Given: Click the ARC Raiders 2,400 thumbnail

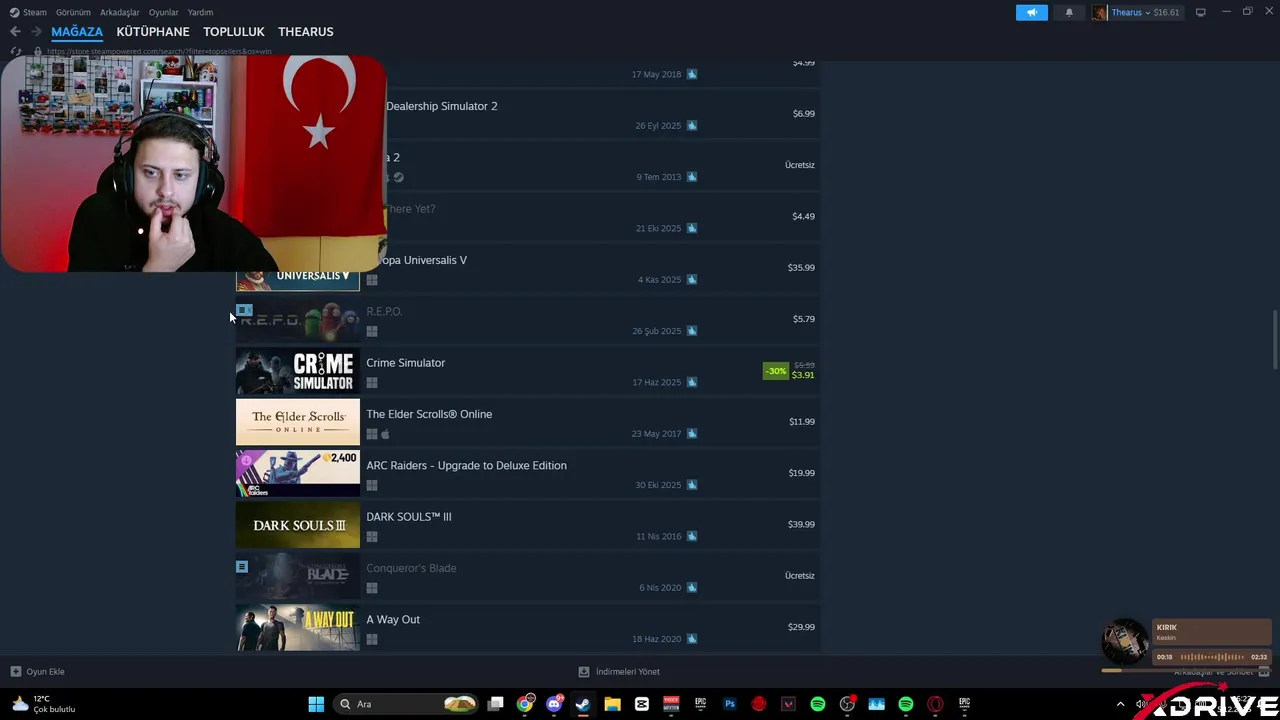Looking at the screenshot, I should pos(298,474).
